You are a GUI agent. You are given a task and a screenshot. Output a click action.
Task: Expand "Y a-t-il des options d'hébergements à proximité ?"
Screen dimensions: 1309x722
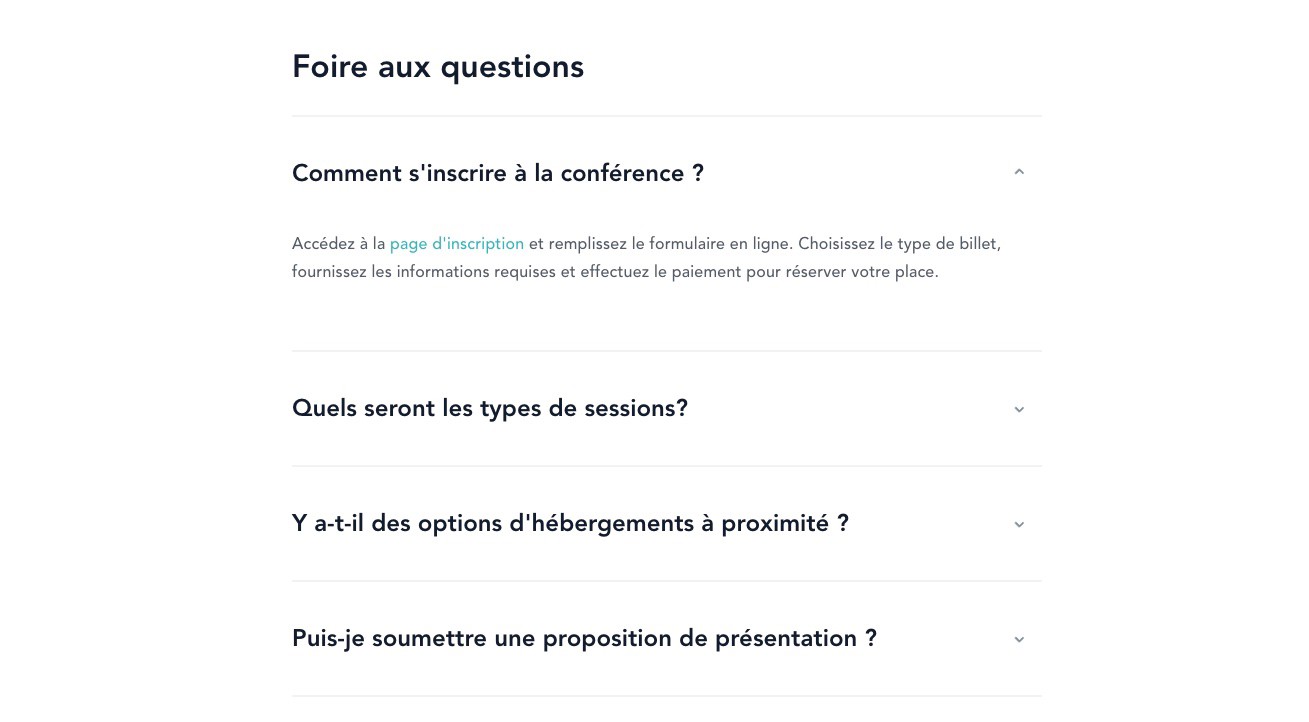point(570,523)
